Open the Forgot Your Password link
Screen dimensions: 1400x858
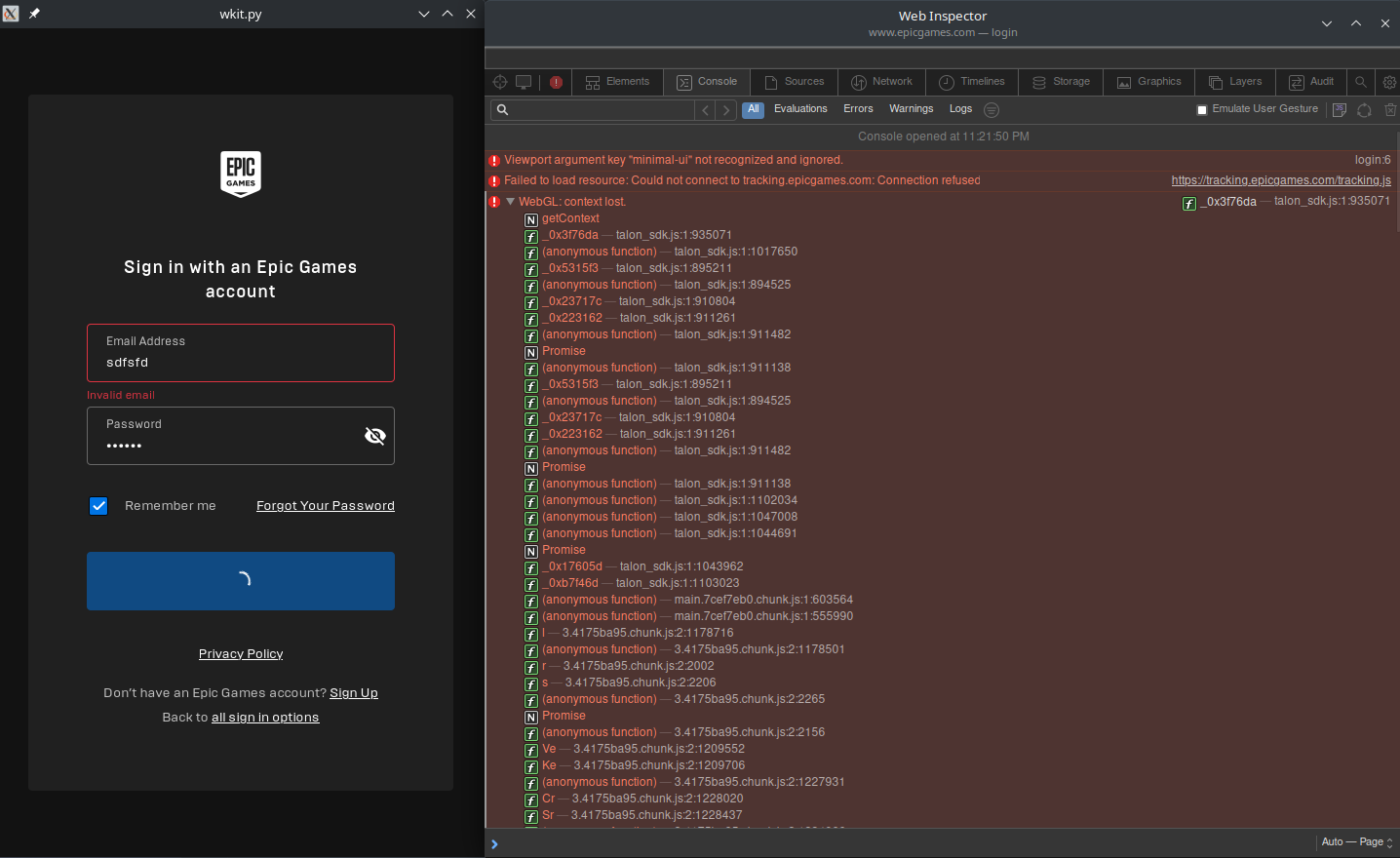pos(325,505)
